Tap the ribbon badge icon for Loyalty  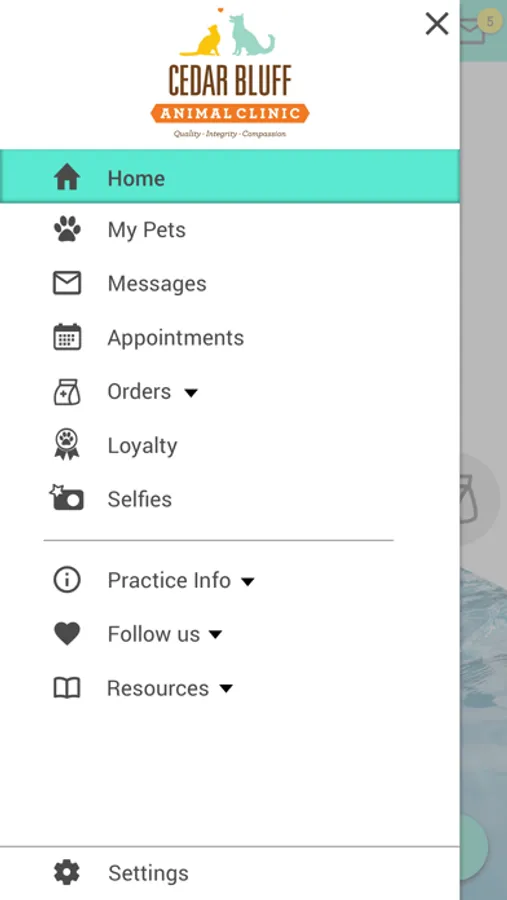coord(67,444)
